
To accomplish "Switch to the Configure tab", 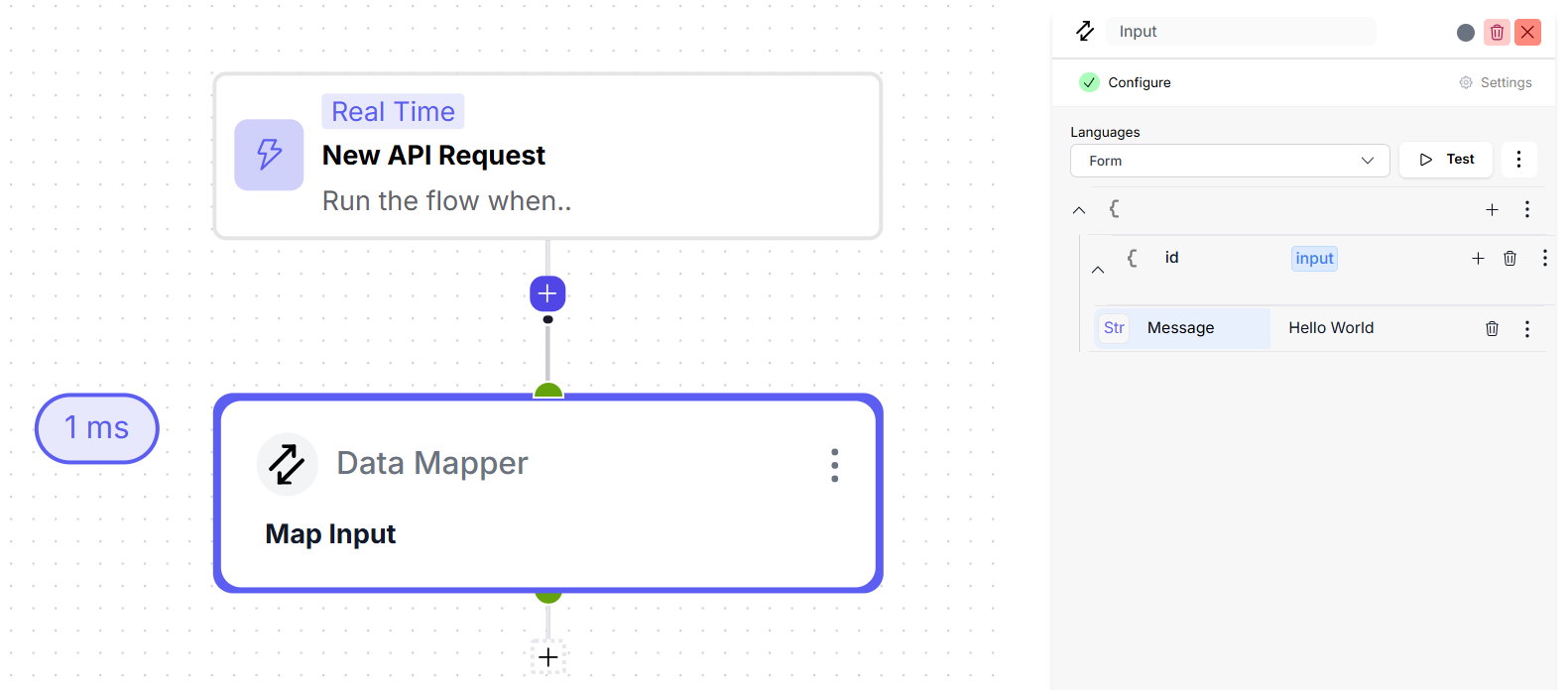I will 1126,82.
